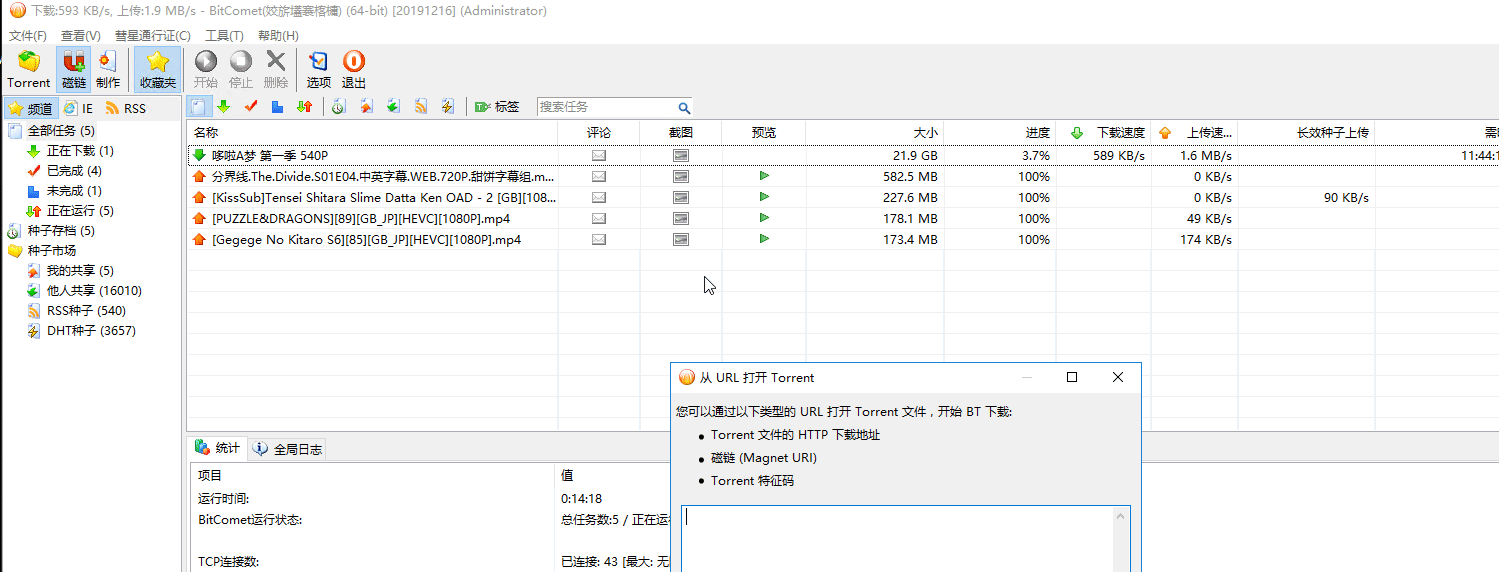The width and height of the screenshot is (1499, 572).
Task: Toggle the 收藏夹 favorites panel
Action: click(x=158, y=69)
